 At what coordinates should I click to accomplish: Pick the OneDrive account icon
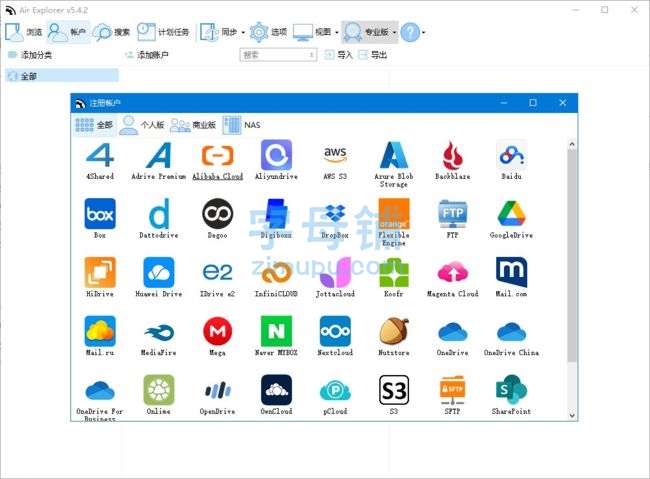coord(452,332)
